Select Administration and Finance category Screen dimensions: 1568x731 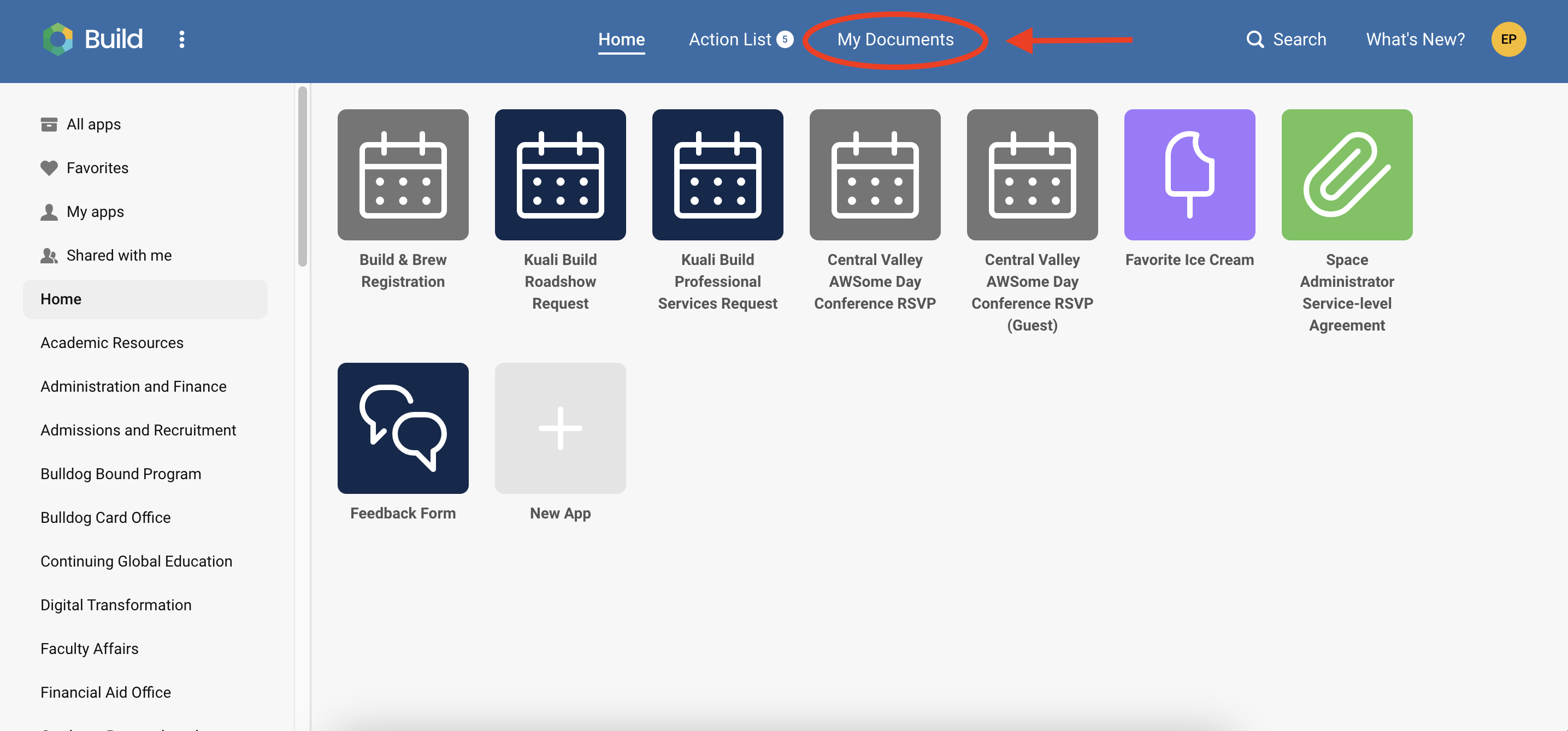[x=133, y=386]
